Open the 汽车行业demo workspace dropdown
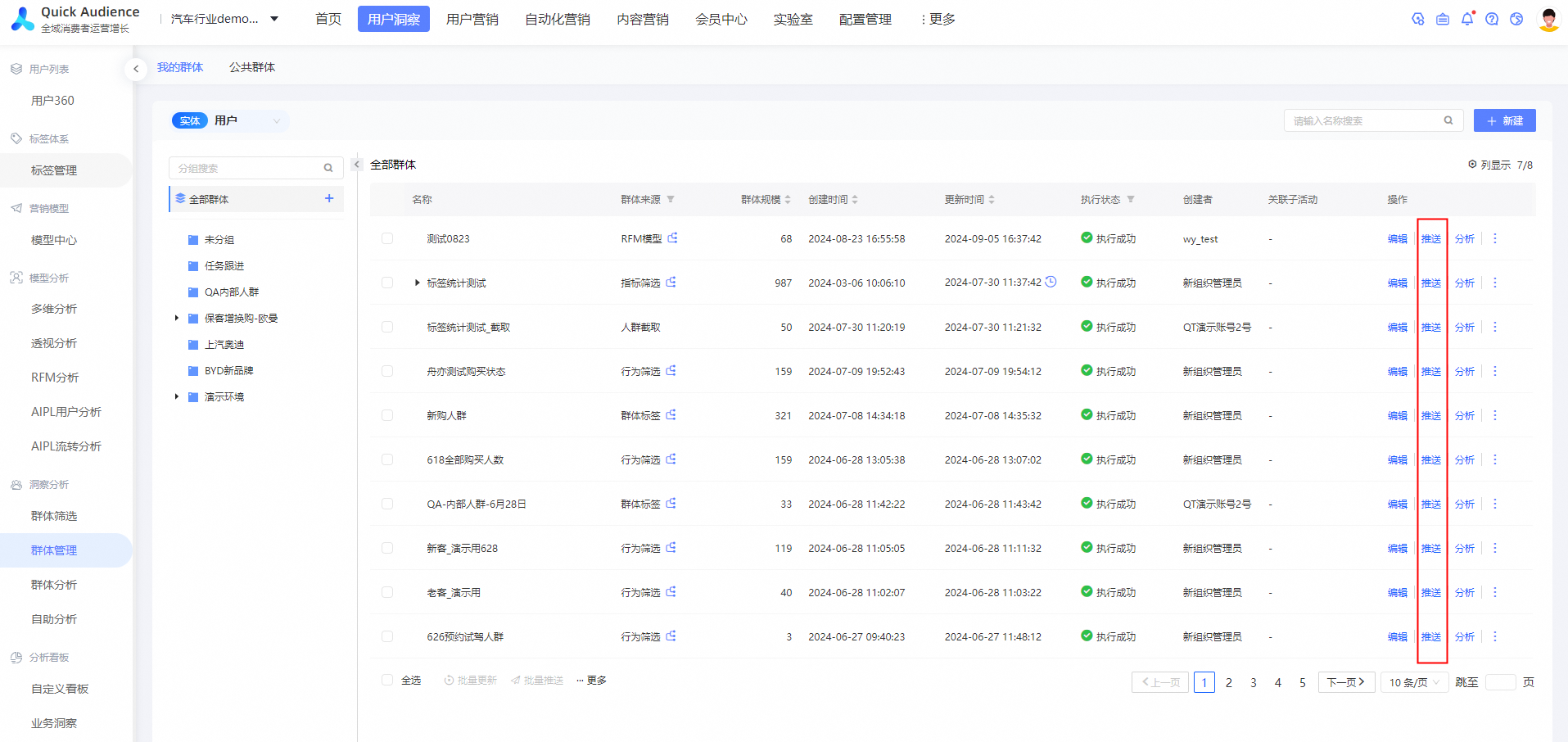Screen dimensions: 1568x742 [224, 19]
